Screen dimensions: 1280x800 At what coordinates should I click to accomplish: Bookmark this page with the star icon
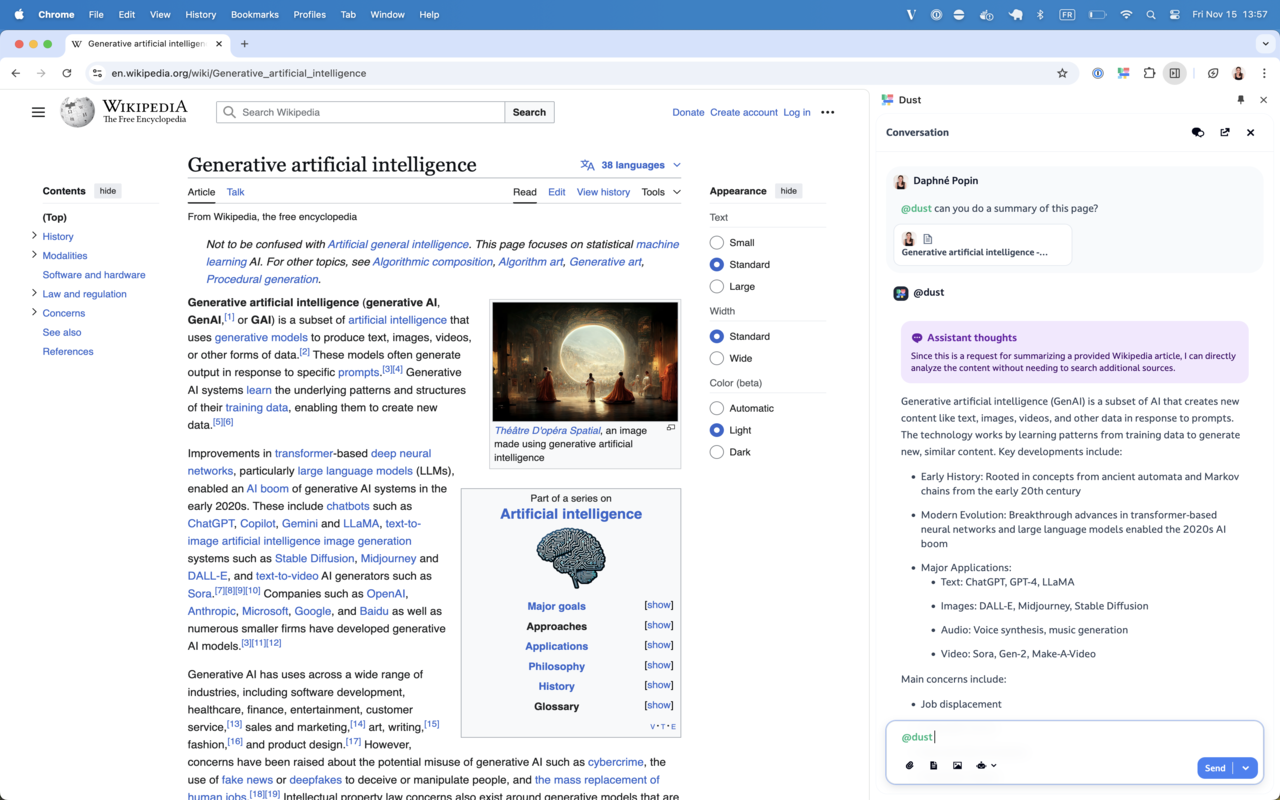click(1062, 73)
